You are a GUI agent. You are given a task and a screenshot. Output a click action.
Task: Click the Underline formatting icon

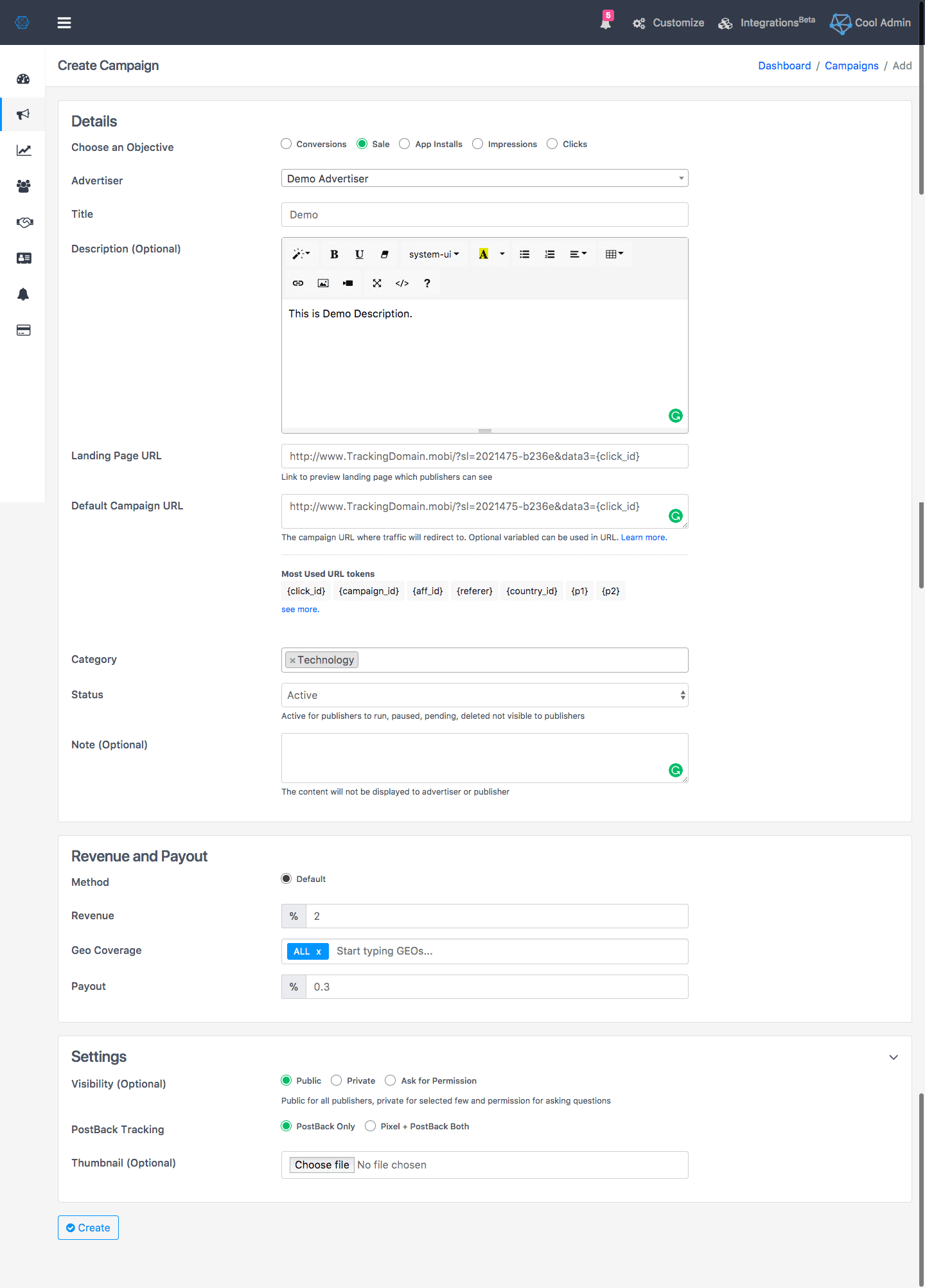coord(359,254)
